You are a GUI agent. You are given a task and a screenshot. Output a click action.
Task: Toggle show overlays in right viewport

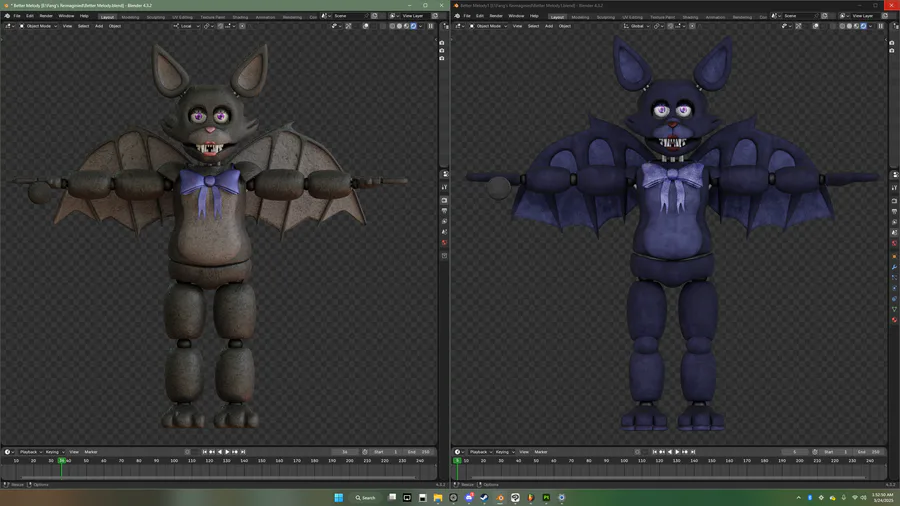point(816,26)
